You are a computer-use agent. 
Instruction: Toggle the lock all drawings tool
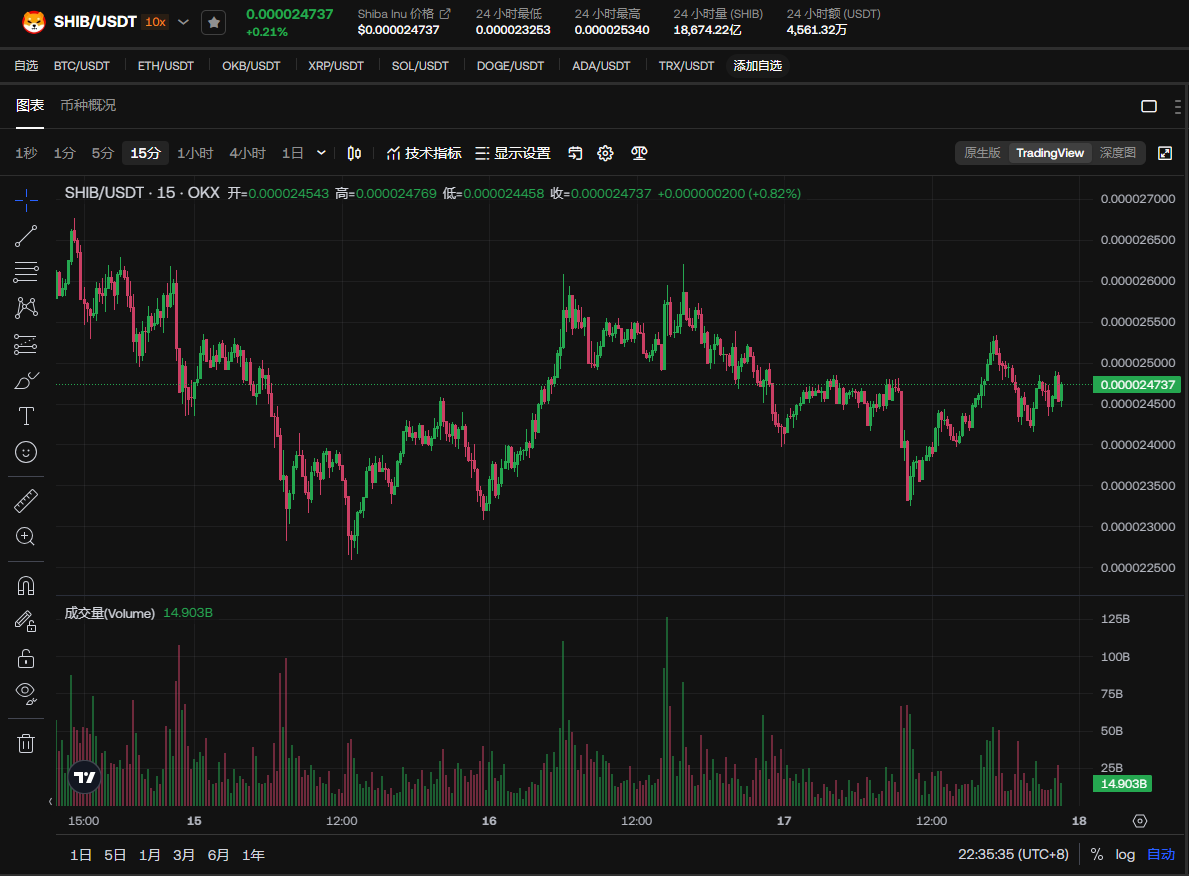point(27,658)
